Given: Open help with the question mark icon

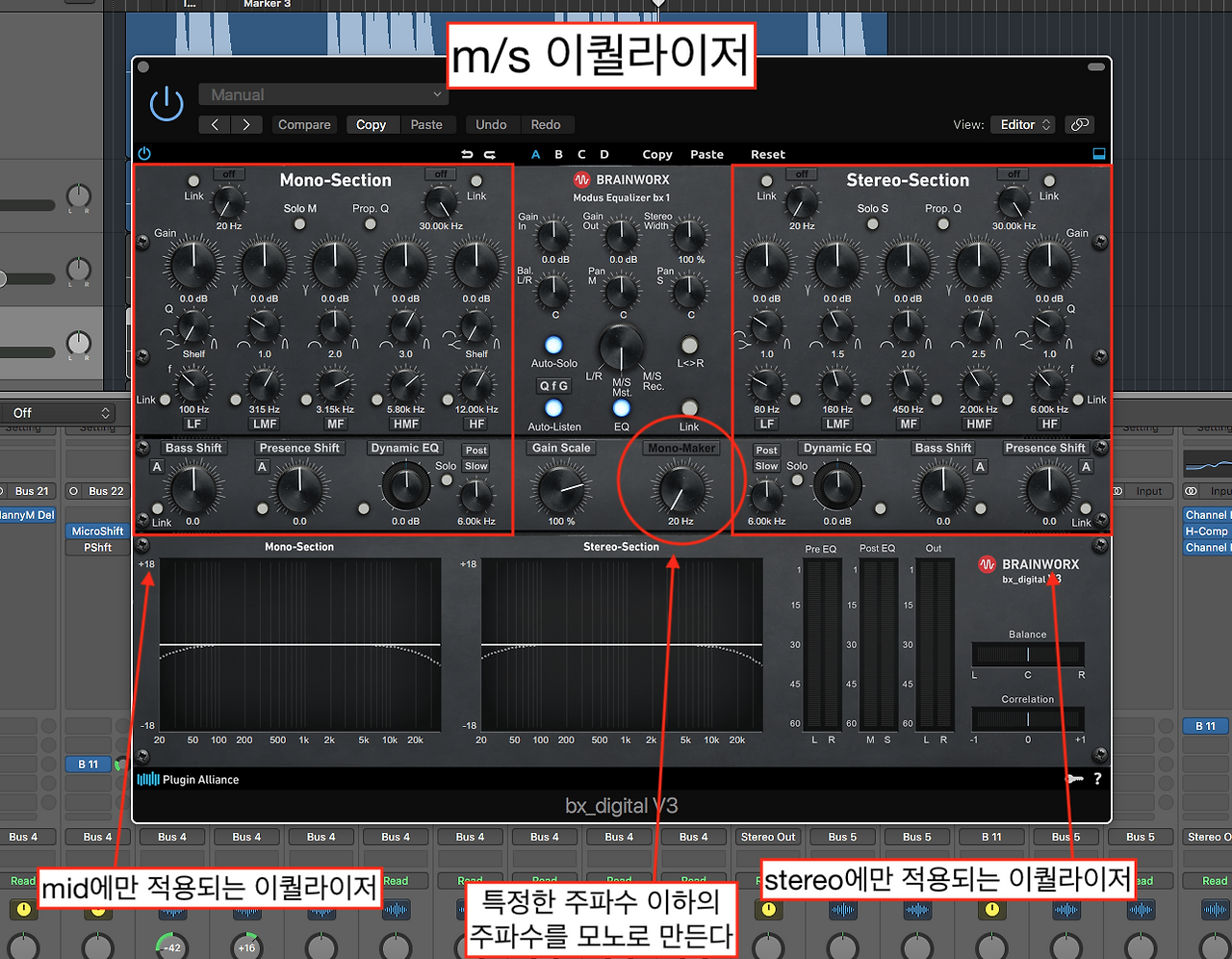Looking at the screenshot, I should pyautogui.click(x=1097, y=779).
